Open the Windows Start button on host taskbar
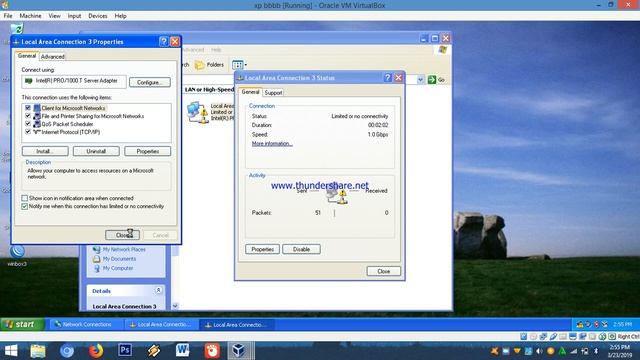This screenshot has width=640, height=360. pyautogui.click(x=11, y=351)
